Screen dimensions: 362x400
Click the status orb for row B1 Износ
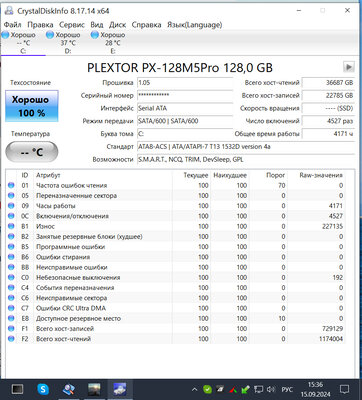[11, 226]
